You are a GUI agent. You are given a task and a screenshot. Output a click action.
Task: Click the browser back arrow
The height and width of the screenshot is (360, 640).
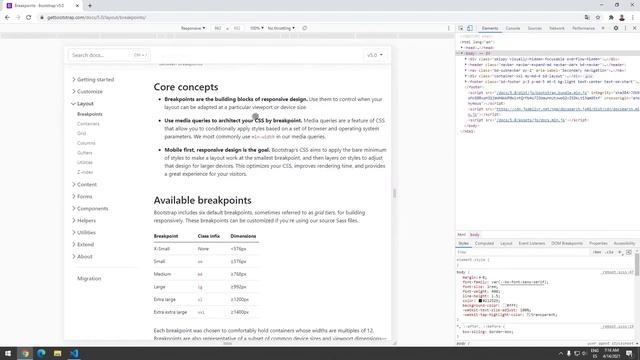coord(7,18)
